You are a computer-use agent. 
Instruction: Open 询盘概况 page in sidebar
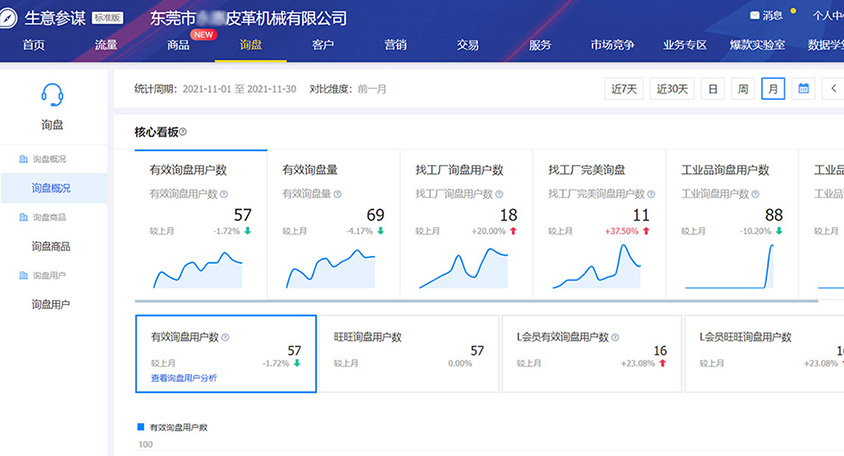coord(54,188)
